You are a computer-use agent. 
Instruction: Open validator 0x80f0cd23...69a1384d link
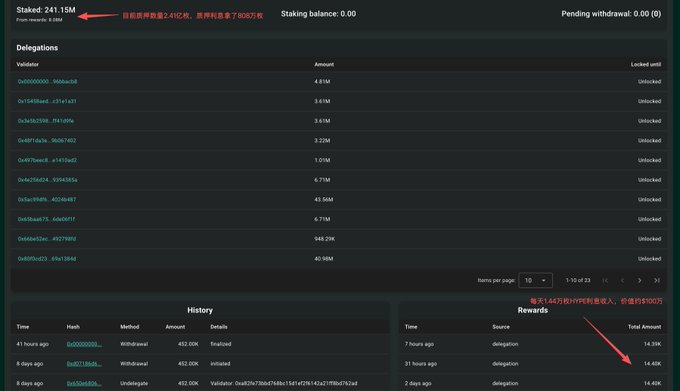pos(47,259)
